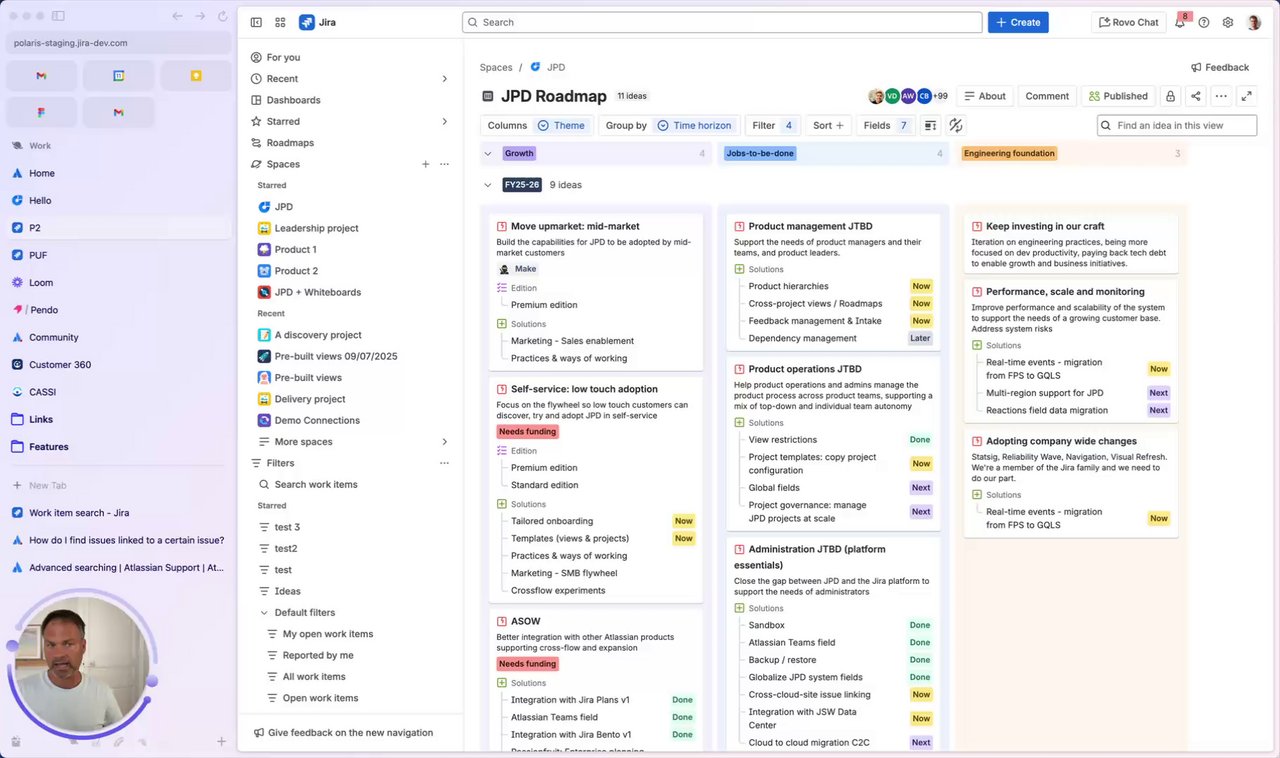Click the Spaces breadcrumb link

click(496, 67)
